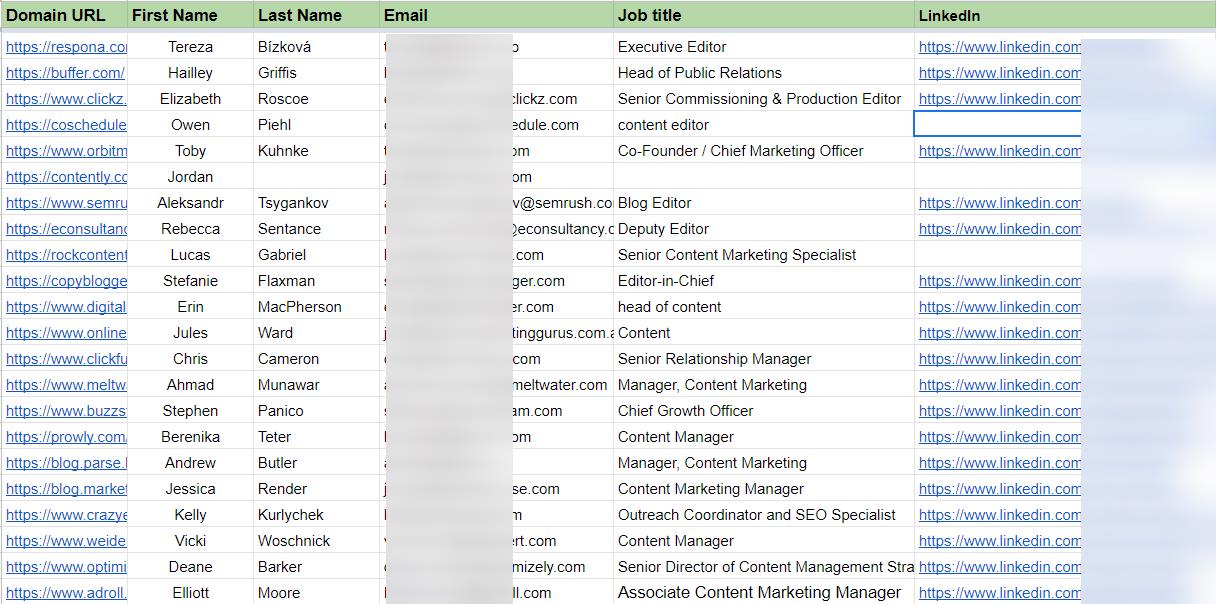The width and height of the screenshot is (1216, 604).
Task: Select the last name cell 'Griffis'
Action: pyautogui.click(x=316, y=73)
